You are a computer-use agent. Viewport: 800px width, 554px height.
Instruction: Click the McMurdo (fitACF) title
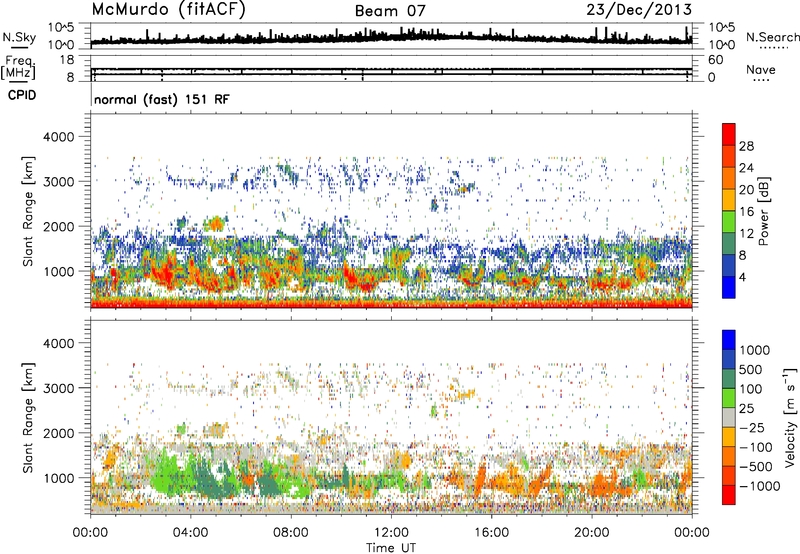click(168, 10)
